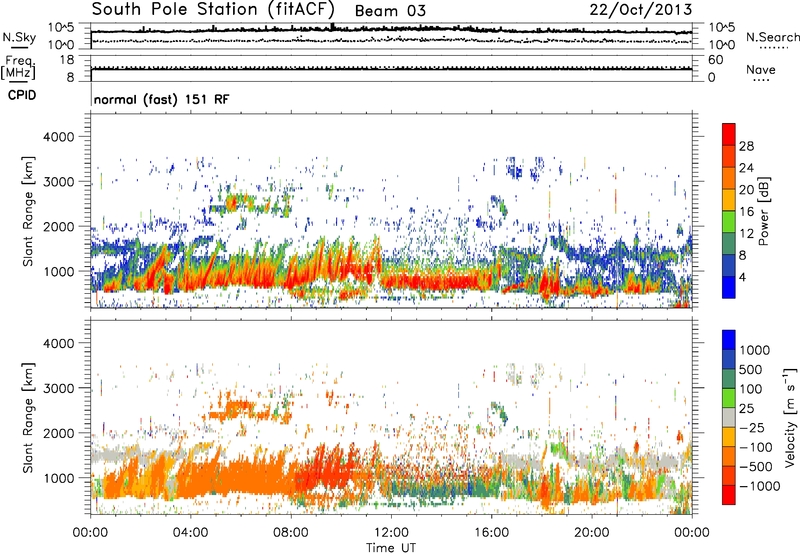This screenshot has width=800, height=554.
Task: Click the solid line sample under 'N.Sky'
Action: 19,47
